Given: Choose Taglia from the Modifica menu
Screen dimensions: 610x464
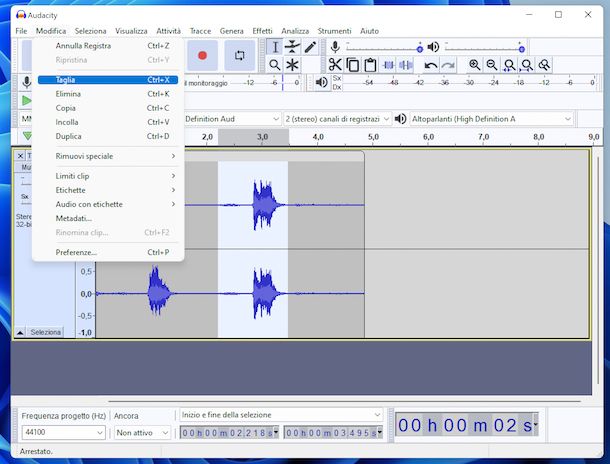Looking at the screenshot, I should tap(108, 80).
